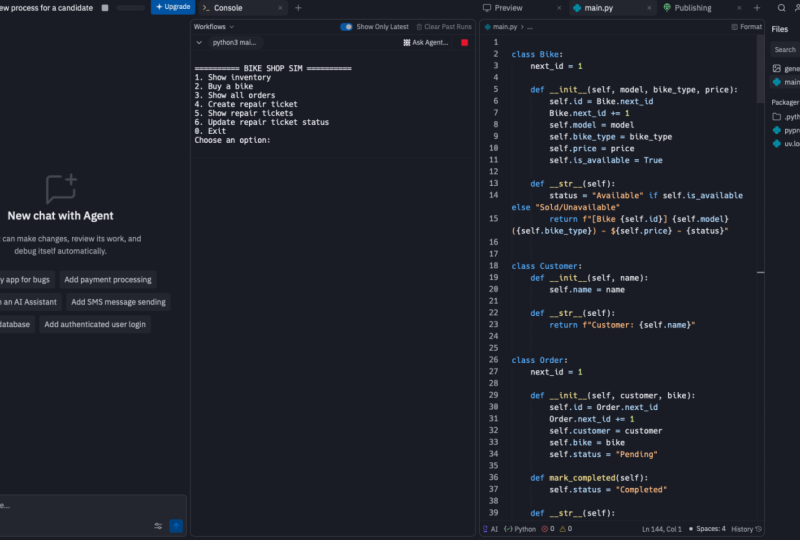The height and width of the screenshot is (540, 800).
Task: Select the python3 mai... workflow label
Action: point(234,43)
